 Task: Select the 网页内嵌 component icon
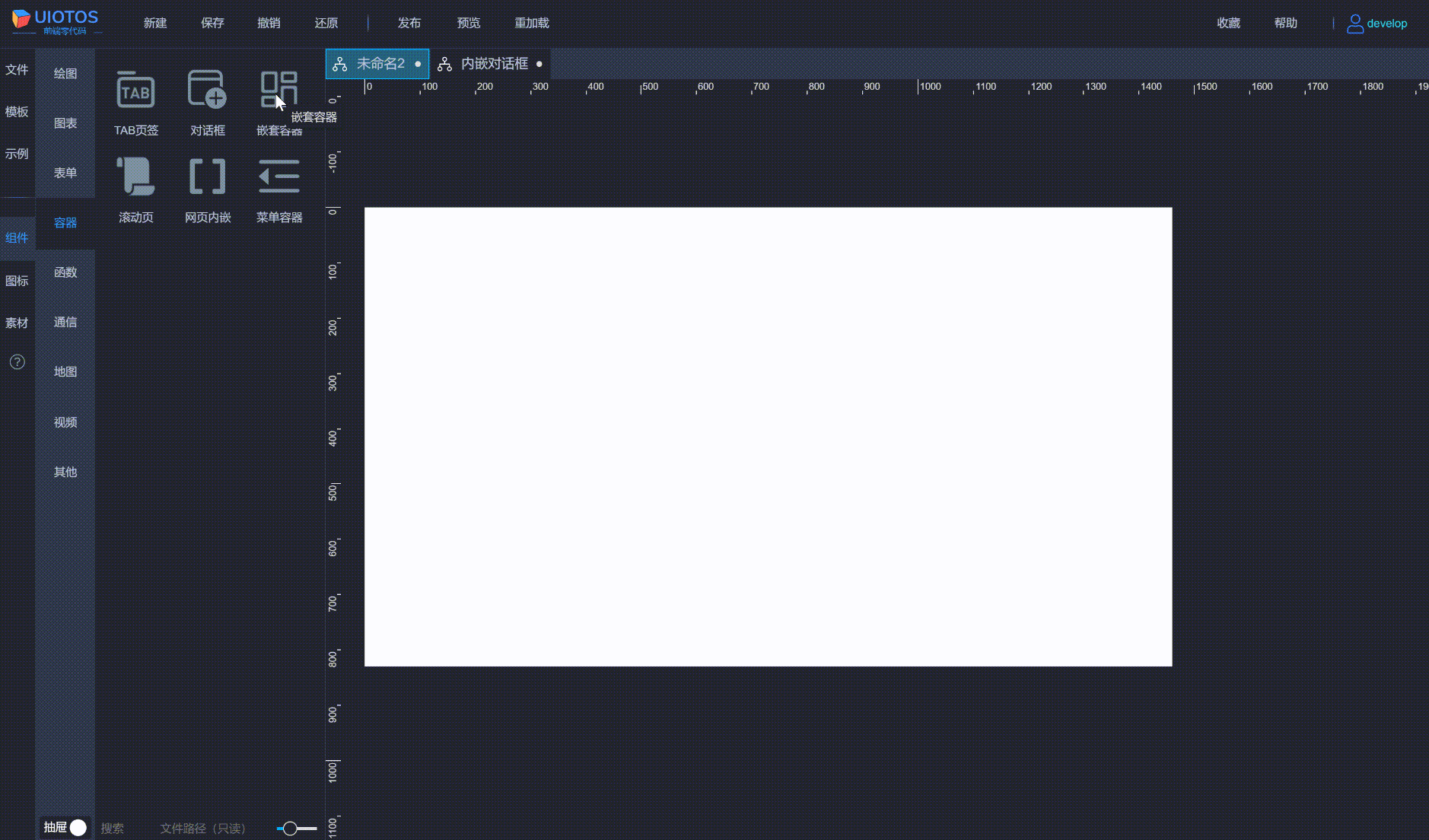pyautogui.click(x=206, y=176)
